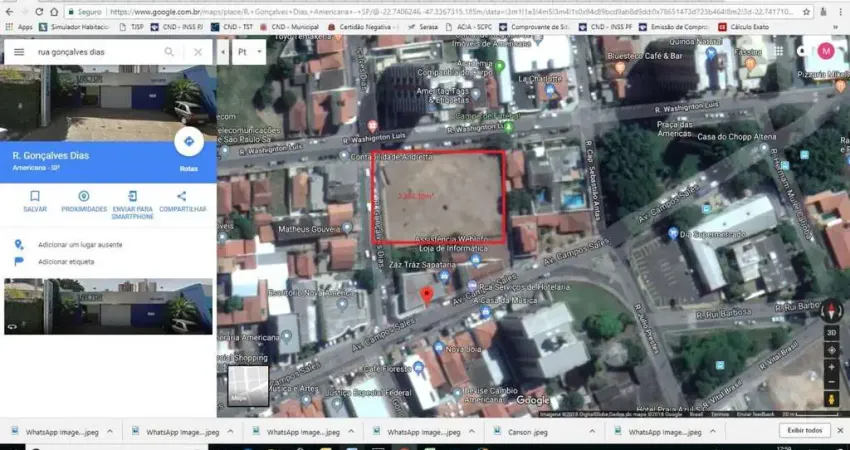
Task: Open the TJSP bookmark
Action: pos(131,27)
